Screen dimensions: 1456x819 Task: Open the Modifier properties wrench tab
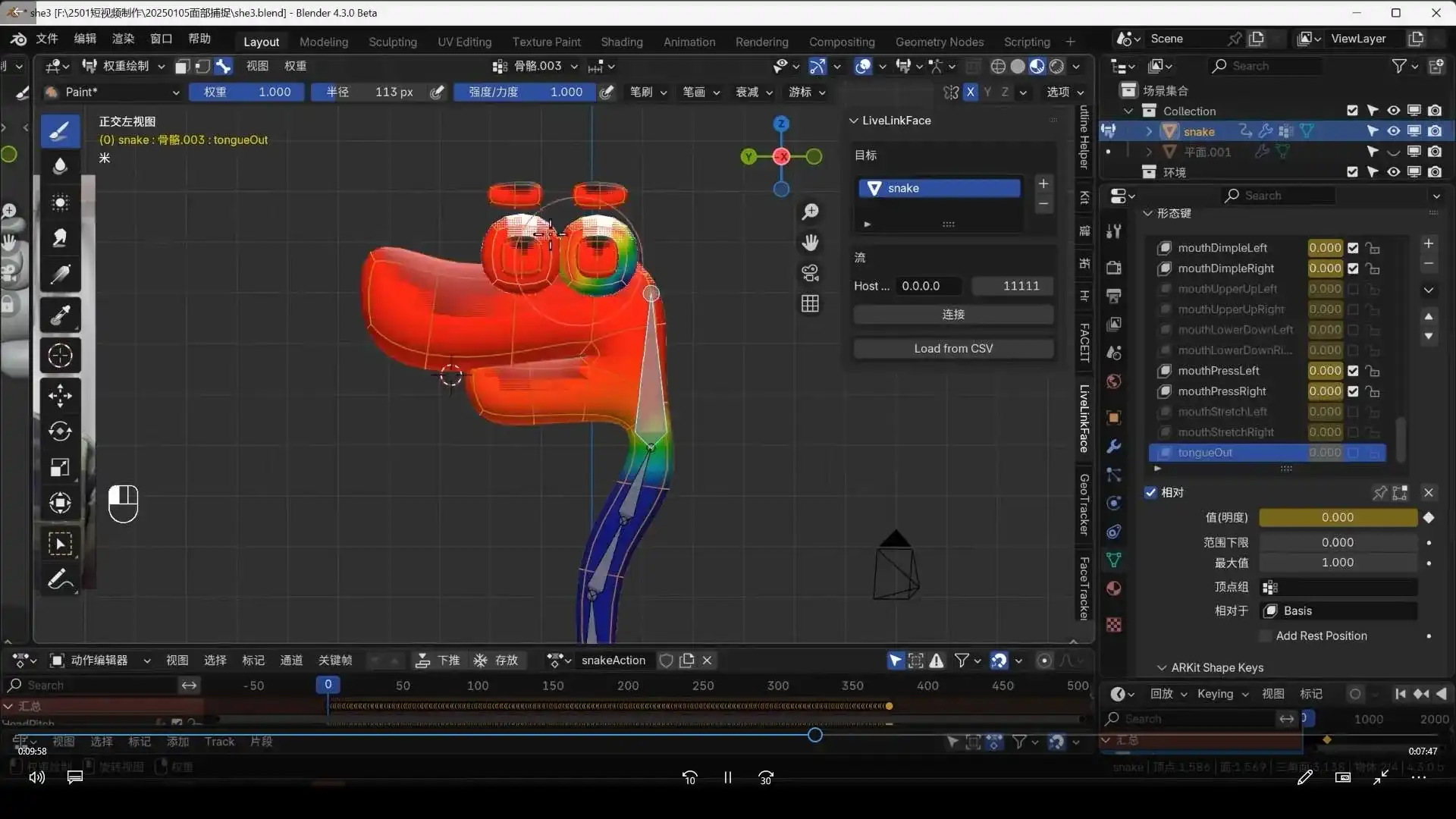tap(1113, 447)
